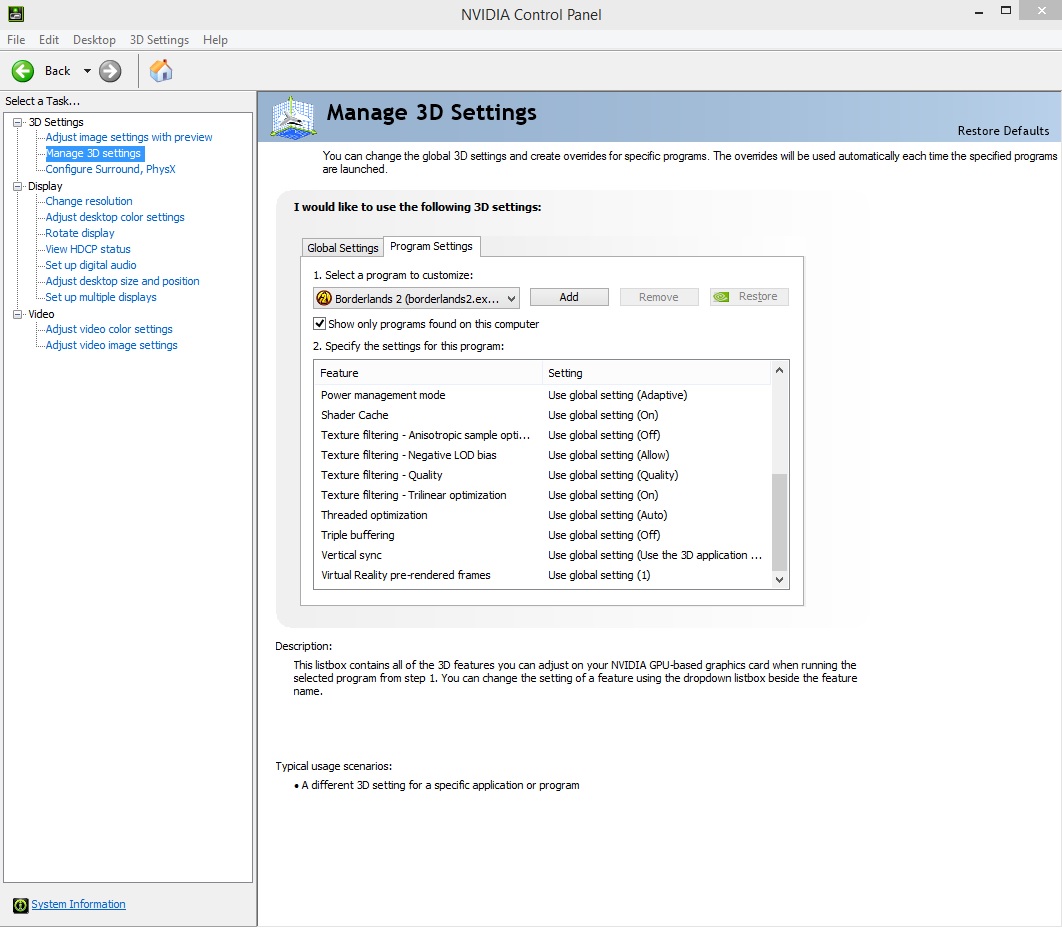The image size is (1062, 928).
Task: Select the Display tree category label
Action: [x=45, y=186]
